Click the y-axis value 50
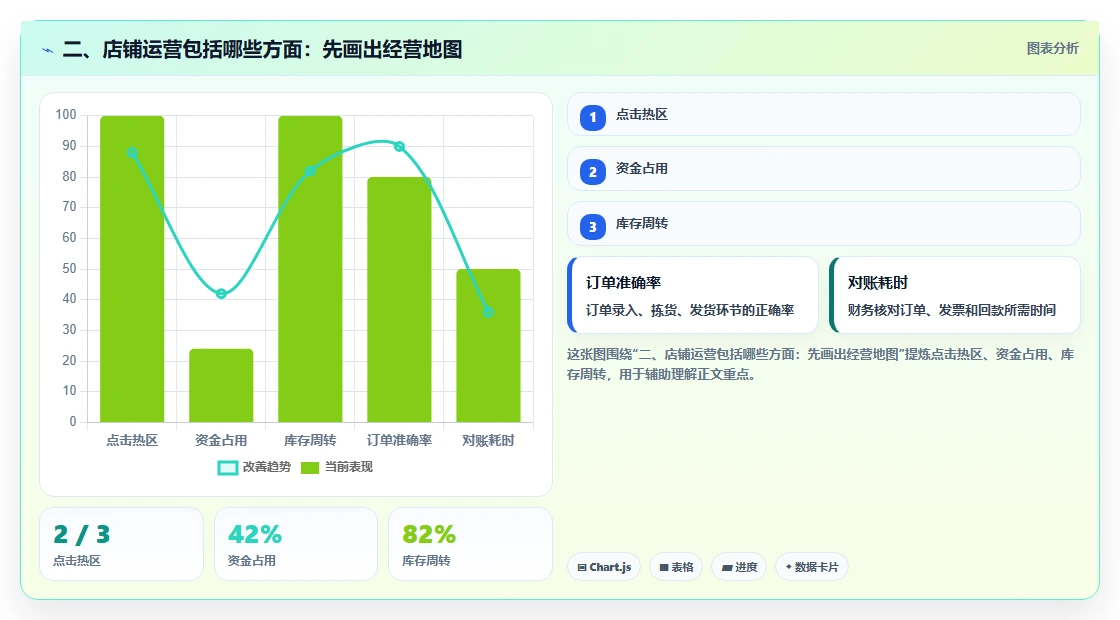This screenshot has height=620, width=1120. 69,269
